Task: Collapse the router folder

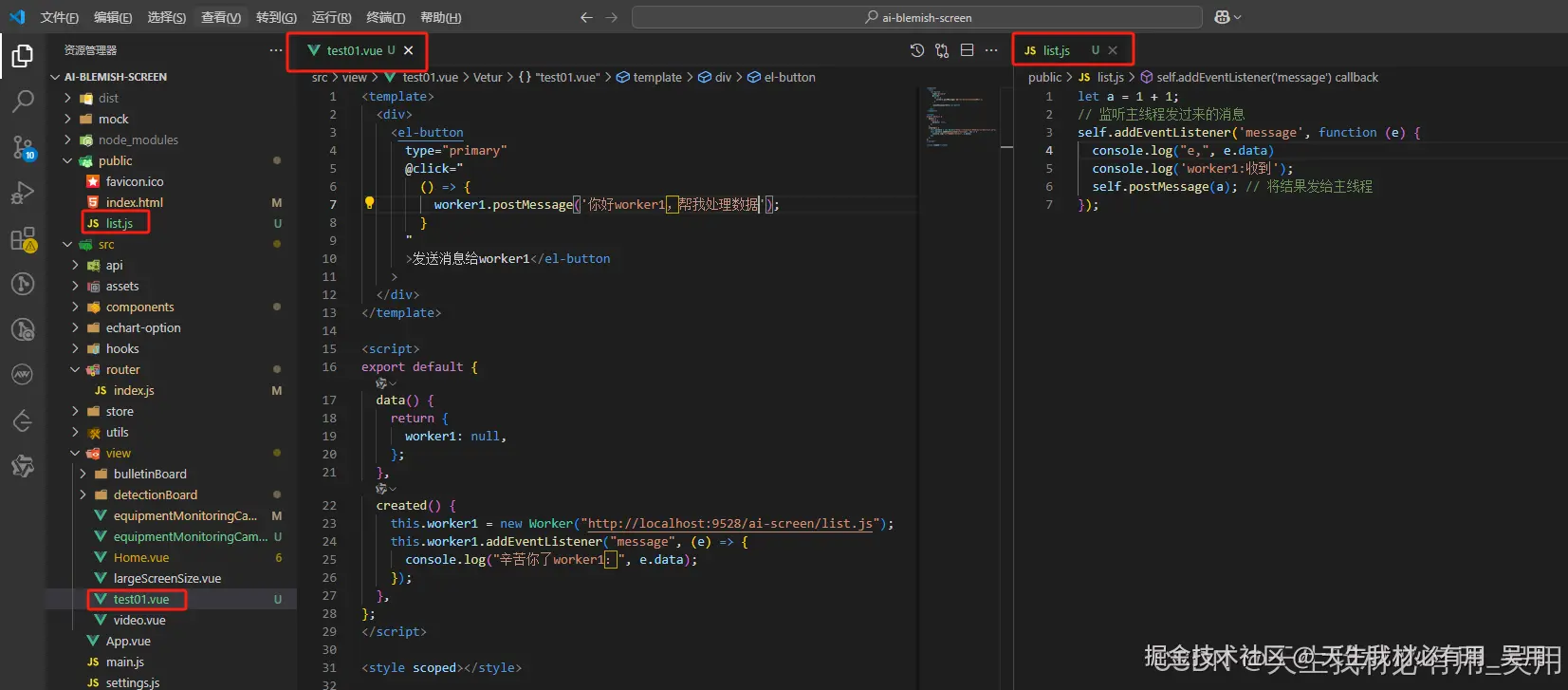Action: [122, 369]
